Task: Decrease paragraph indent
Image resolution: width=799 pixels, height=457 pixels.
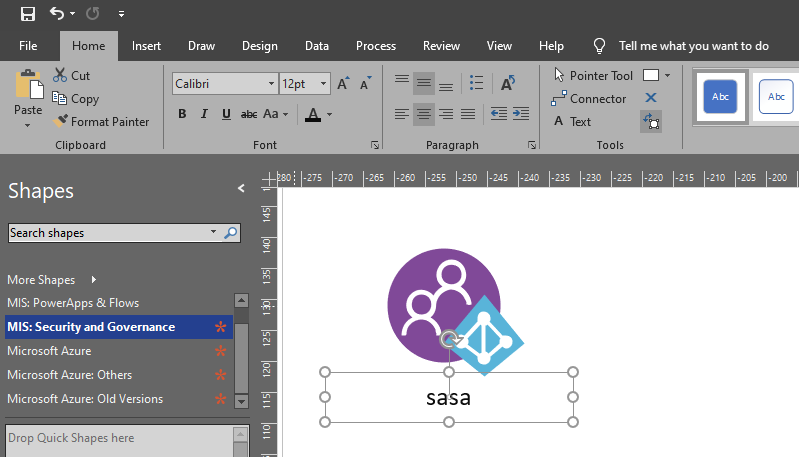Action: (x=498, y=114)
